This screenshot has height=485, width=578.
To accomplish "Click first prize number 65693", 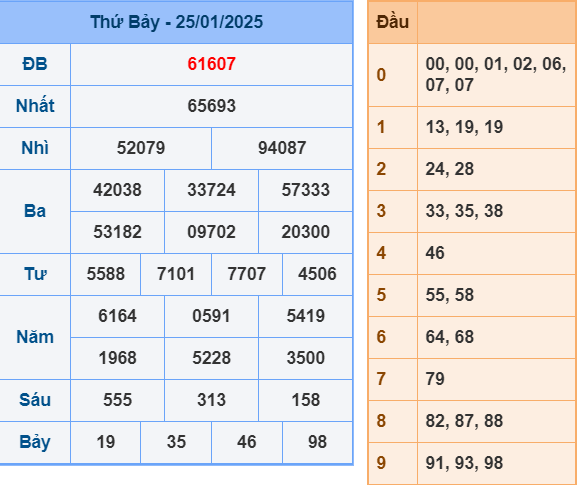I will tap(211, 106).
